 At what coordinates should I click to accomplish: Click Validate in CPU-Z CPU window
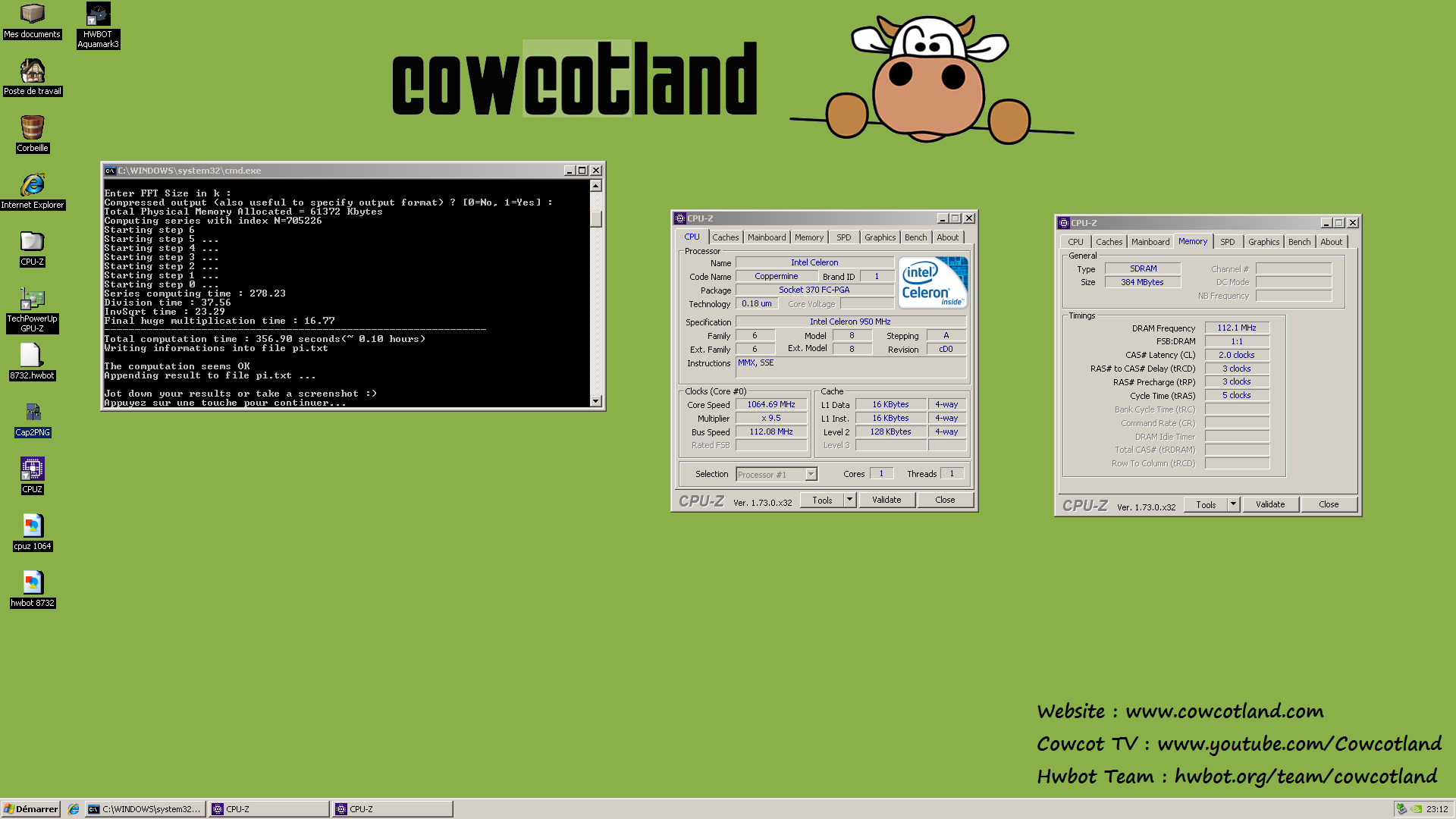886,500
